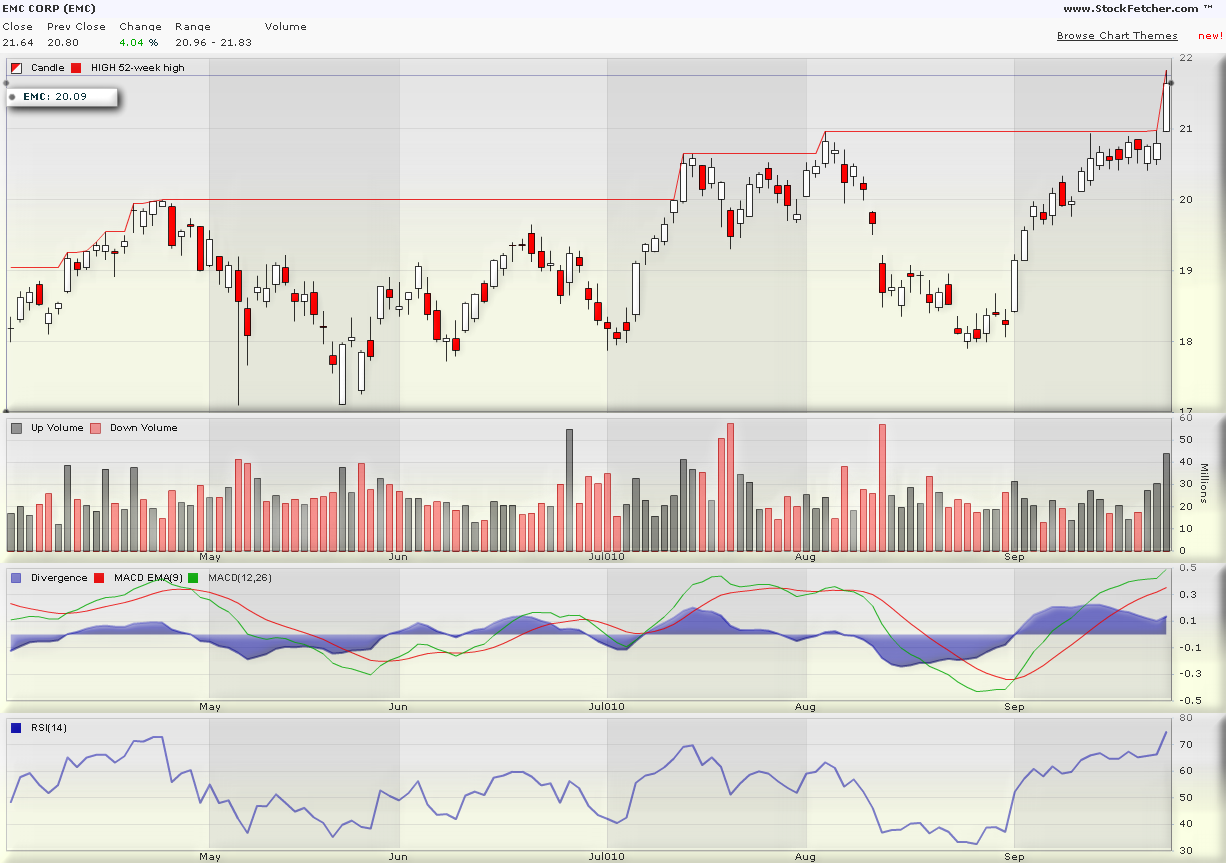The width and height of the screenshot is (1226, 863).
Task: Click the EMC: 20.09 price tooltip
Action: pos(62,97)
